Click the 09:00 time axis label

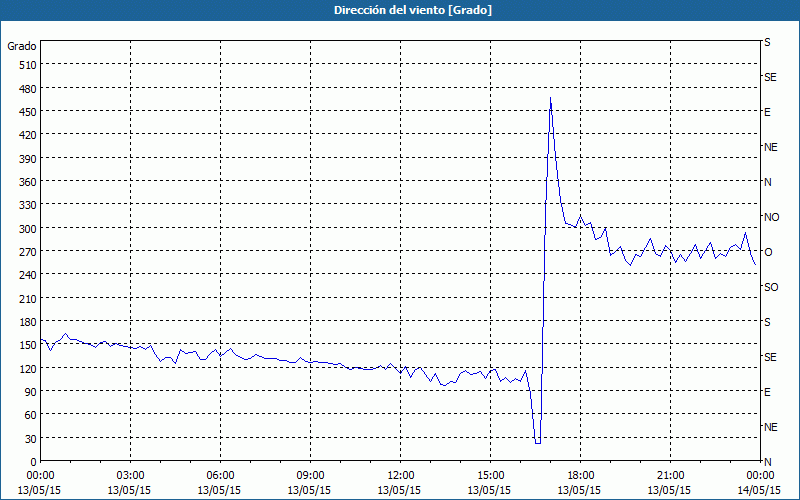click(310, 476)
